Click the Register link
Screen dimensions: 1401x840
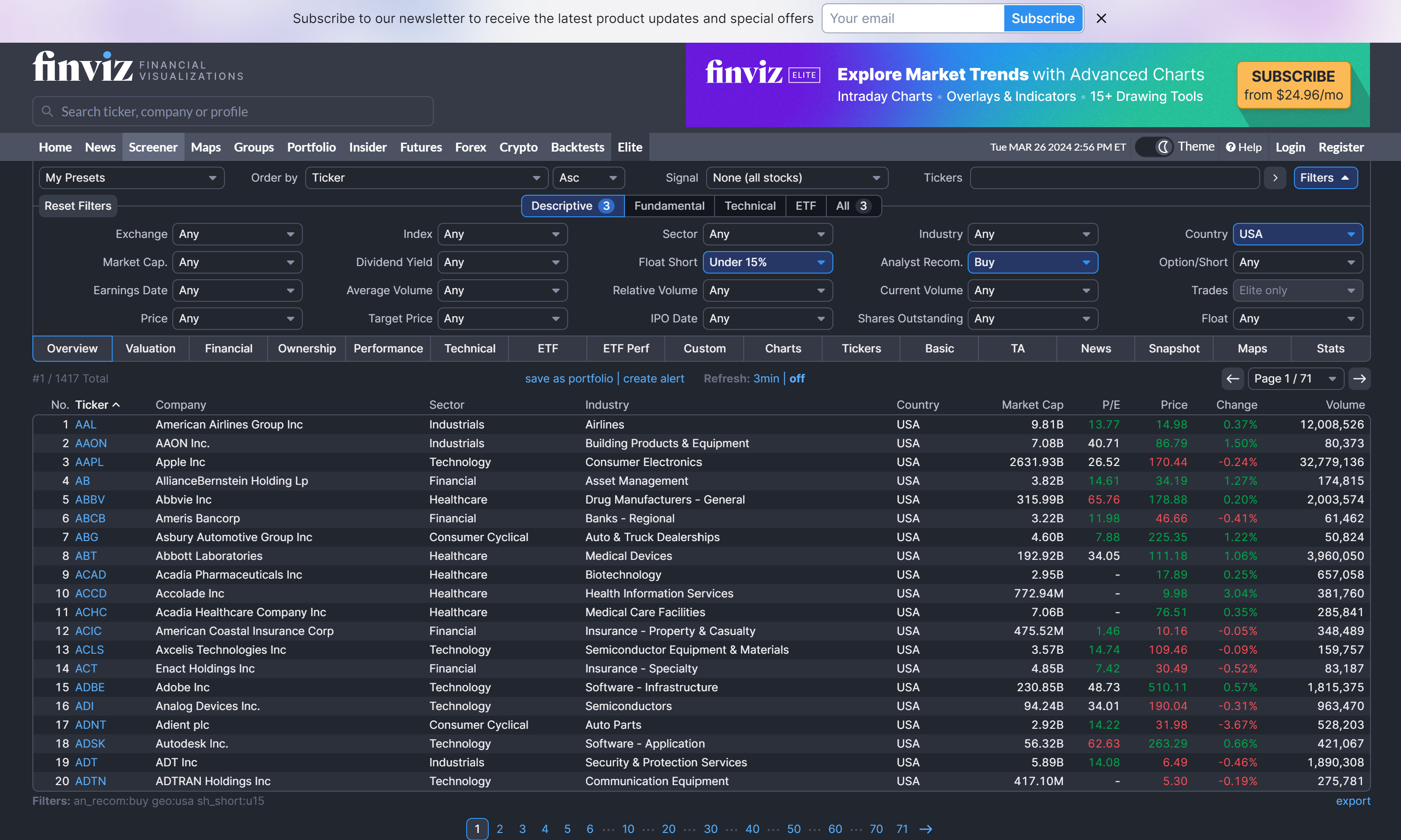pyautogui.click(x=1340, y=147)
